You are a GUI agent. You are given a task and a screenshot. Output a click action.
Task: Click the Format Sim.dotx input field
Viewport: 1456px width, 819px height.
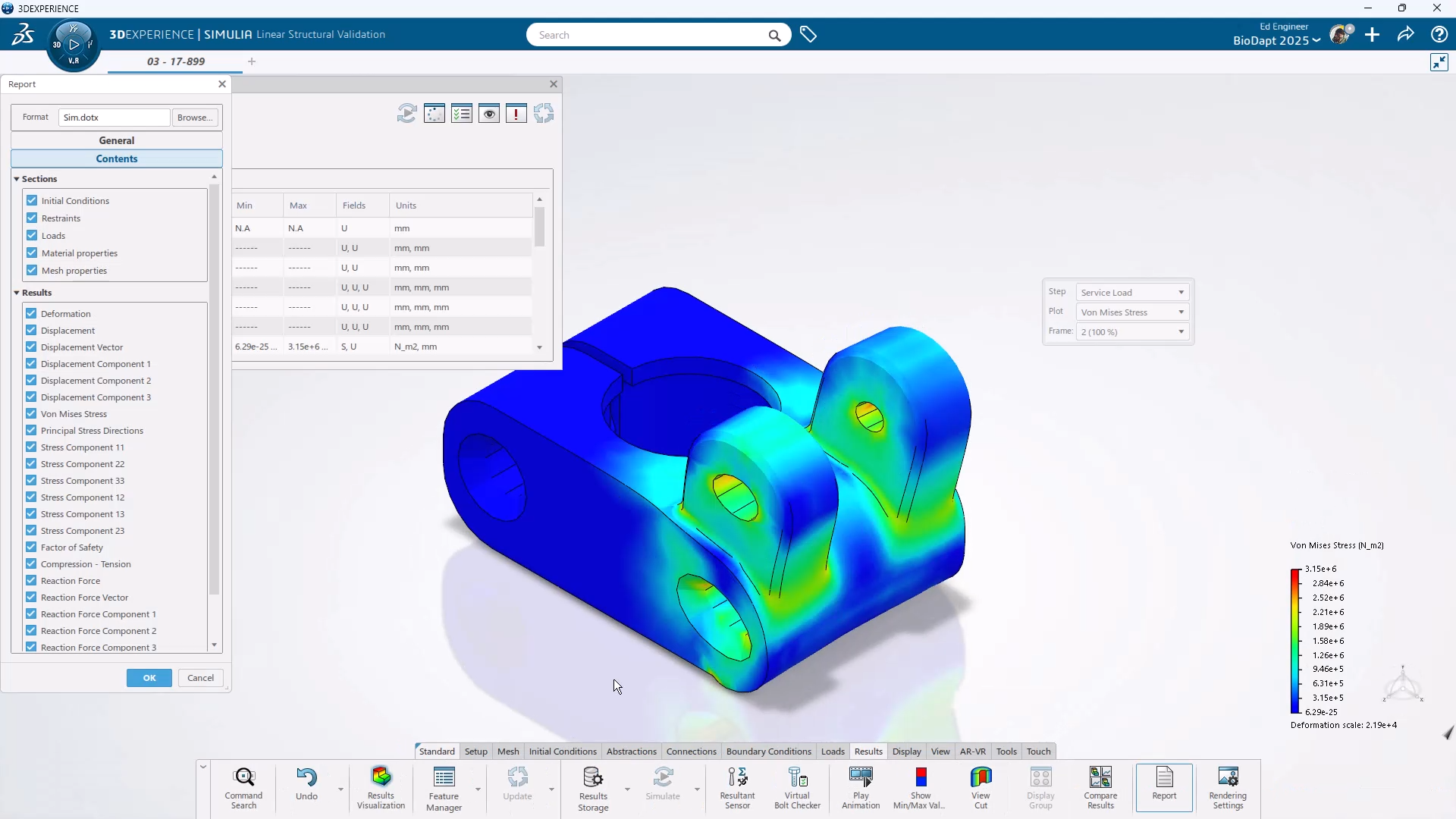pos(114,118)
